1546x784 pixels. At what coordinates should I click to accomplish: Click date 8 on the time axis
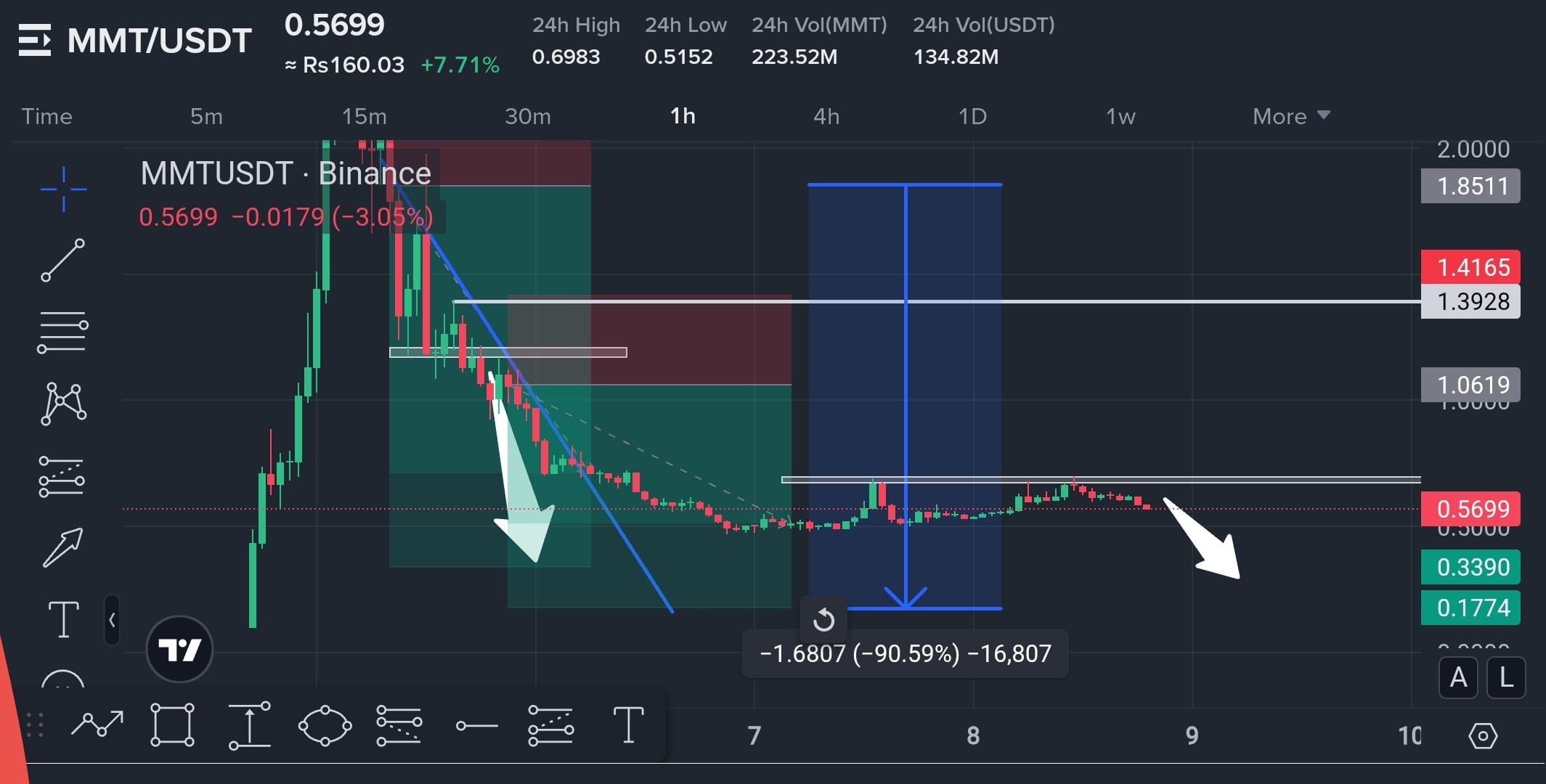(973, 736)
